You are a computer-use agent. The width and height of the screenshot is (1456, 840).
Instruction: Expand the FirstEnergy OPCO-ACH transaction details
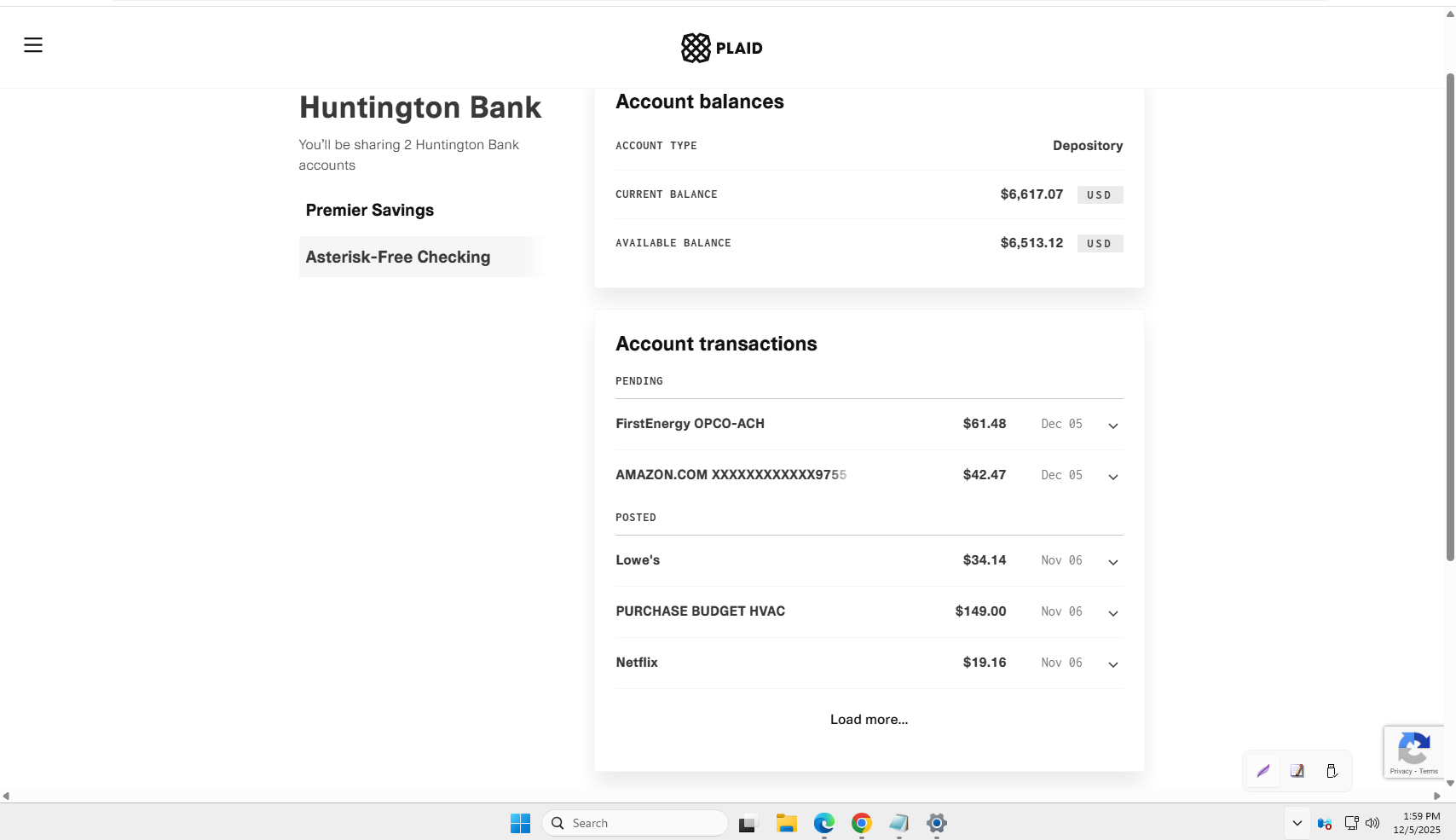click(1112, 425)
